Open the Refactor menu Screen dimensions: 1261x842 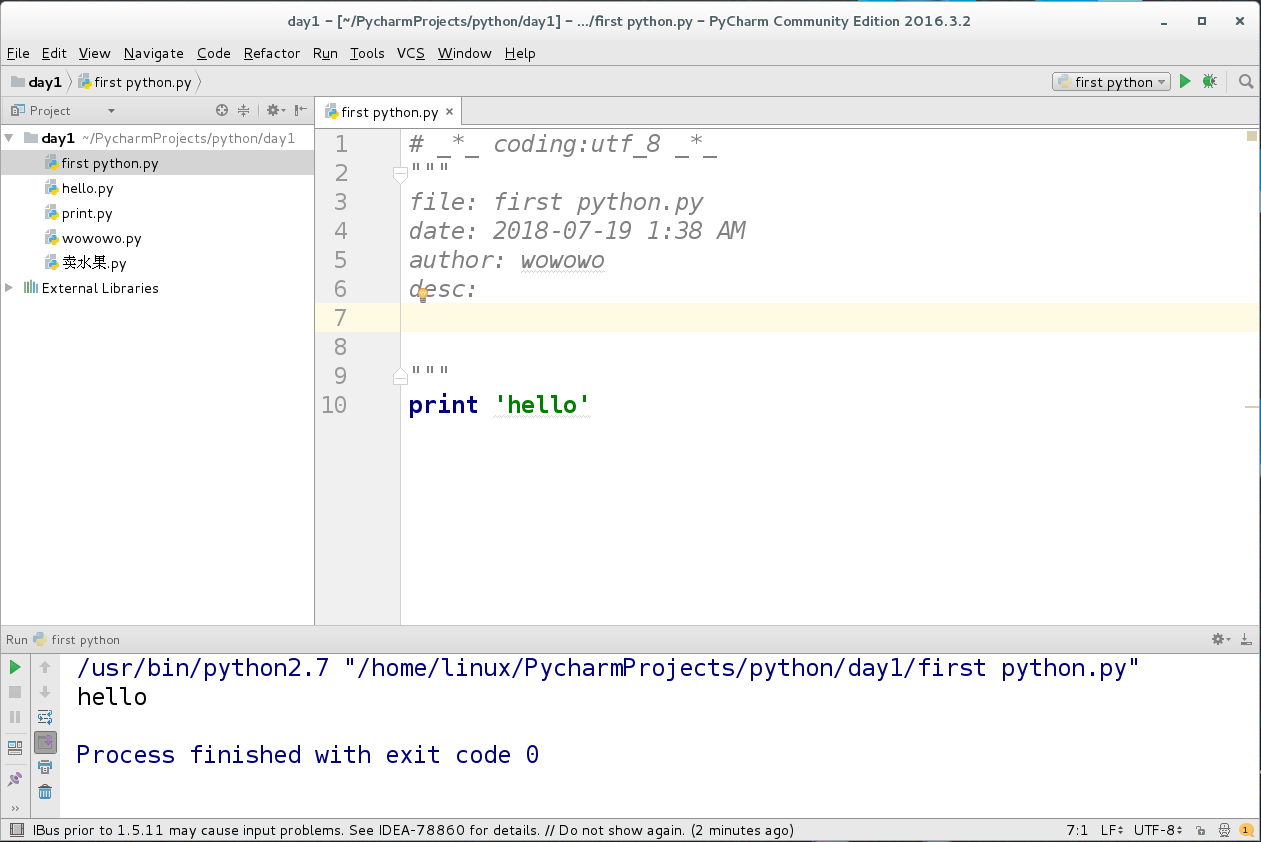272,53
